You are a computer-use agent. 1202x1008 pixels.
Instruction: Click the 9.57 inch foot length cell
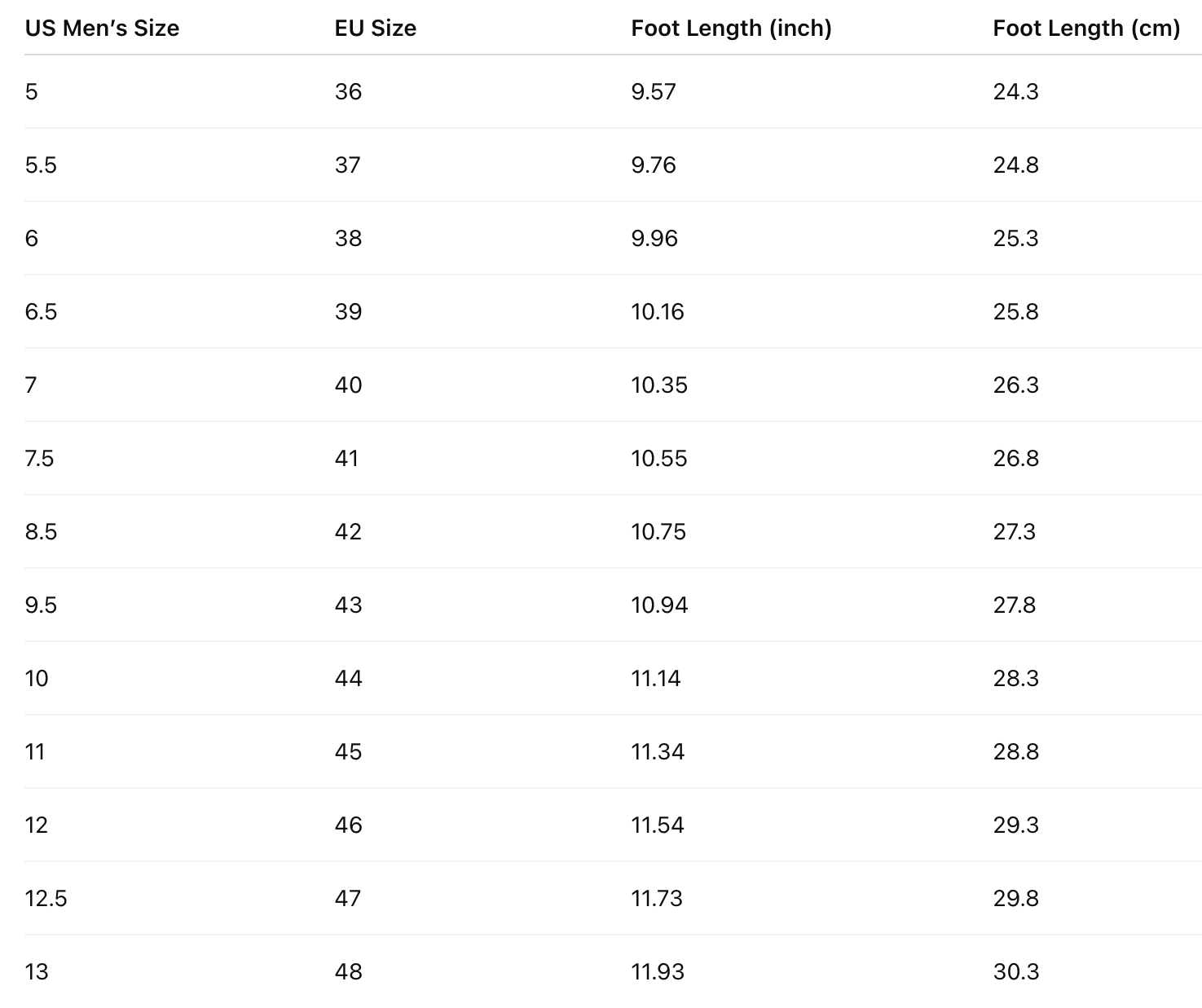(654, 91)
